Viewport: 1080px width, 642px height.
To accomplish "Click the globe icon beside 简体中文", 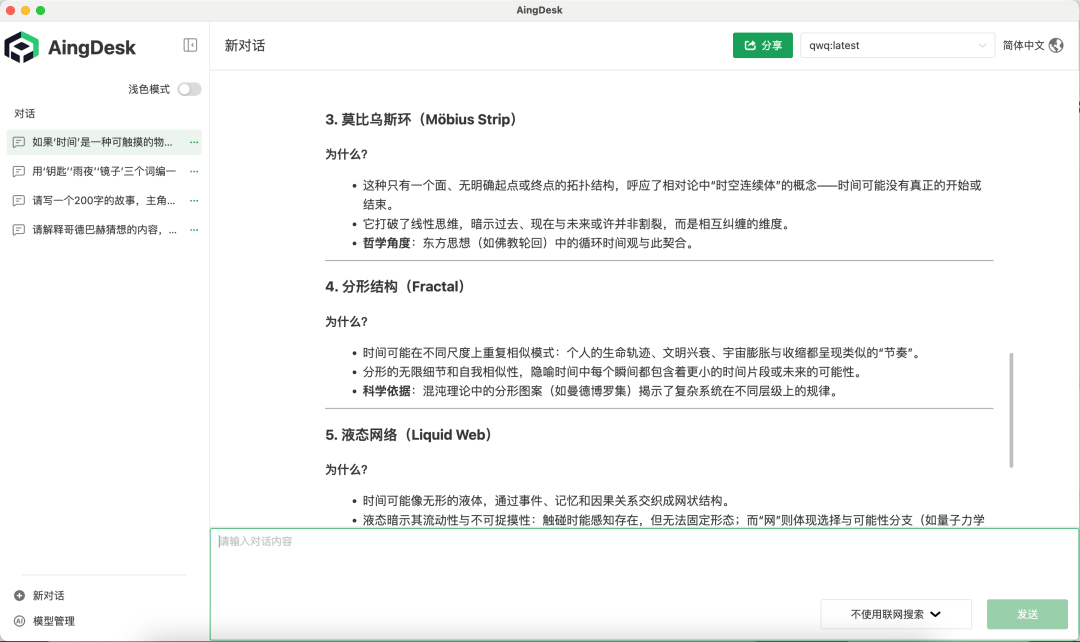I will pyautogui.click(x=1056, y=45).
